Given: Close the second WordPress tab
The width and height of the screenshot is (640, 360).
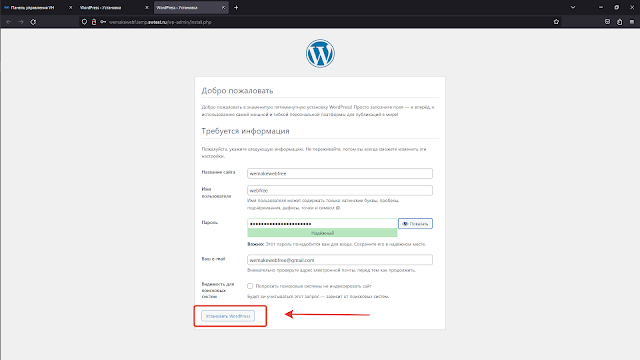Looking at the screenshot, I should point(147,7).
